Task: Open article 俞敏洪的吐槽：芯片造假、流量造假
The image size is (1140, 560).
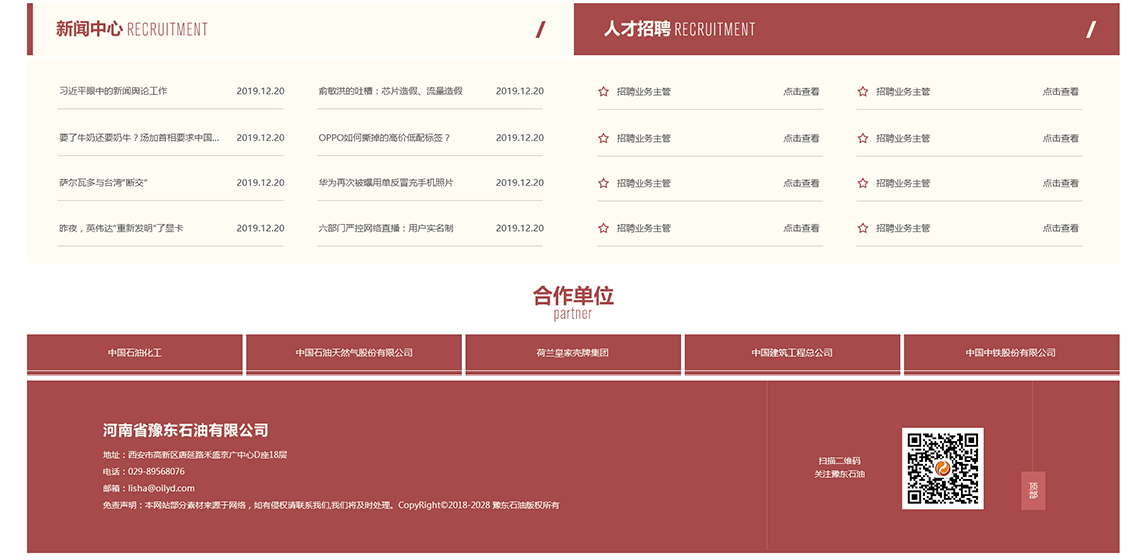Action: 390,91
